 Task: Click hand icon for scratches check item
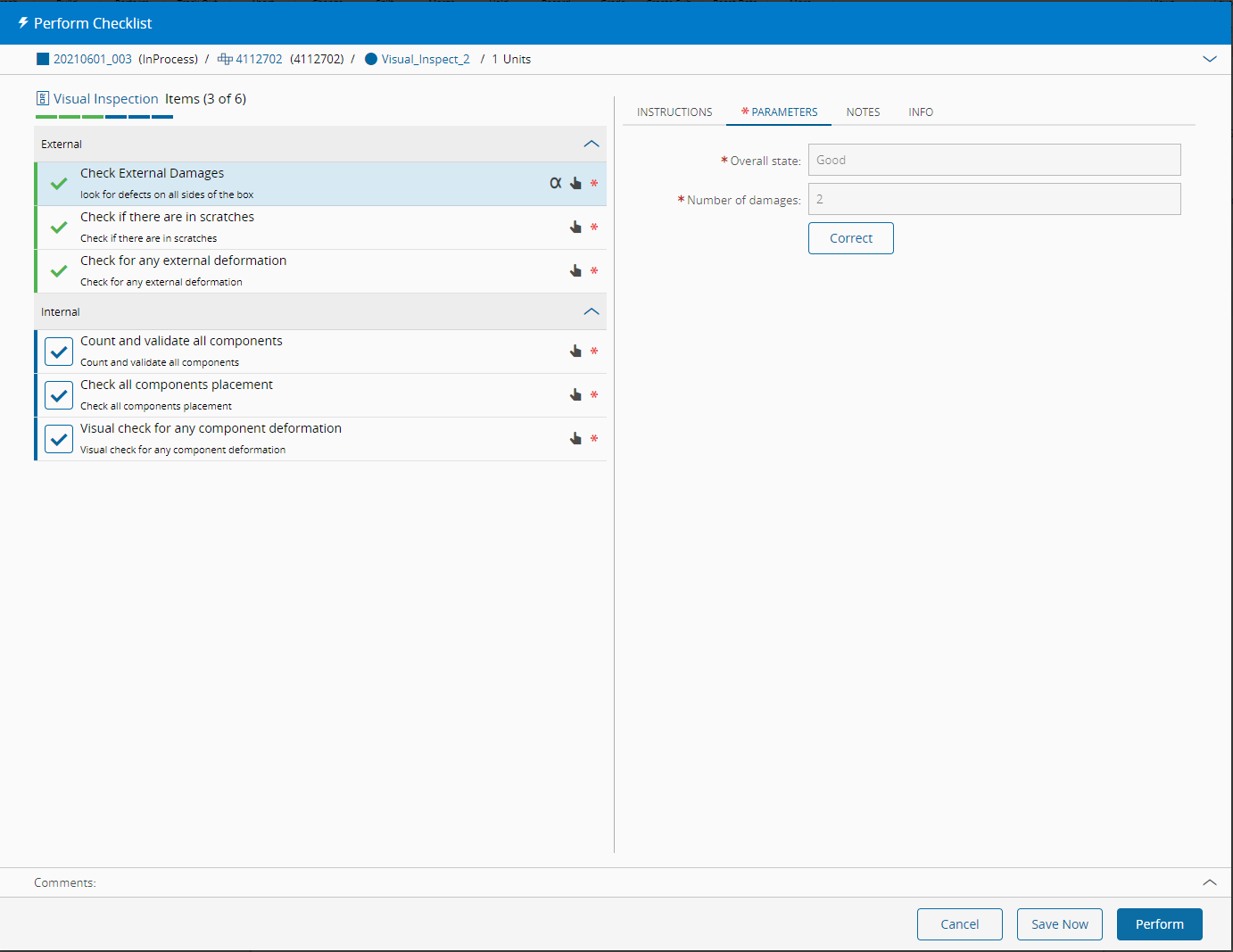point(575,227)
